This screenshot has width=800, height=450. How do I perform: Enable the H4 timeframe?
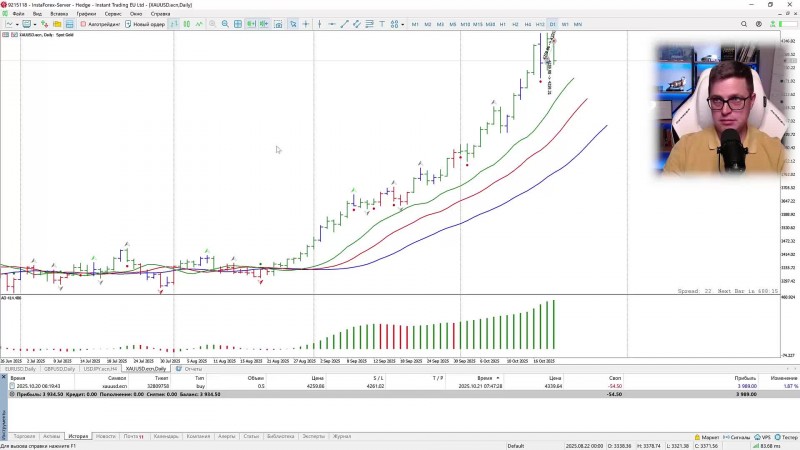click(528, 24)
